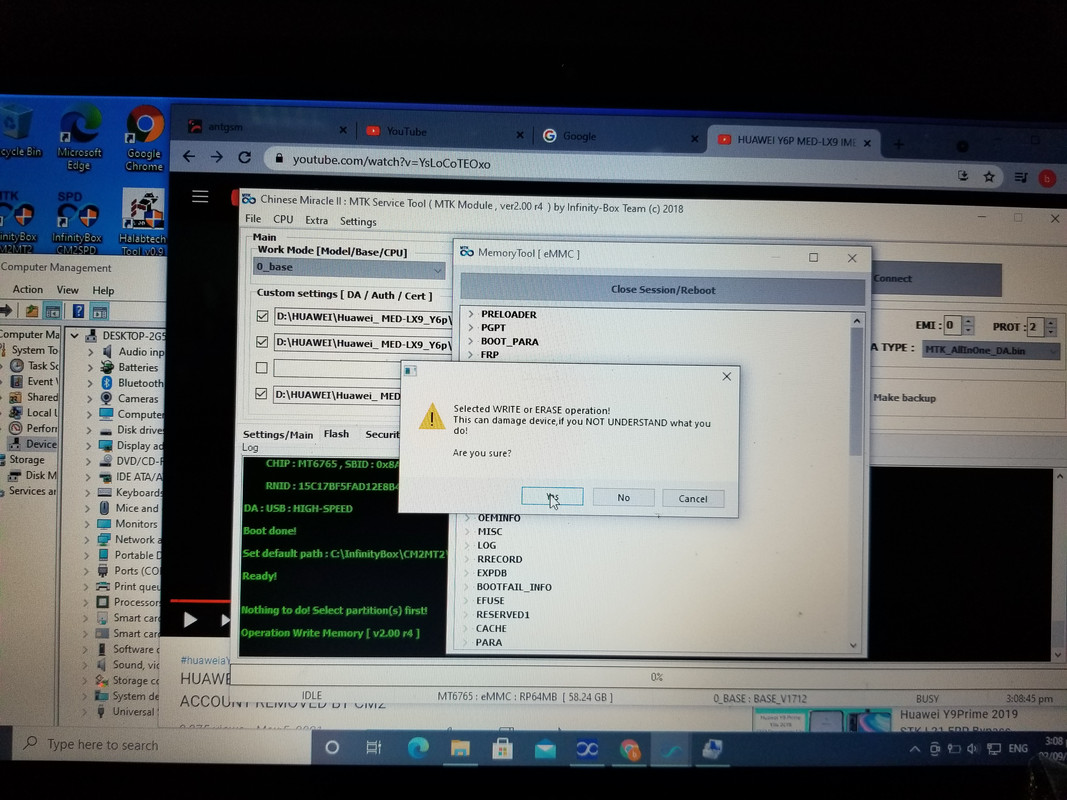Image resolution: width=1067 pixels, height=800 pixels.
Task: Open Cortana circle on the taskbar
Action: [x=332, y=748]
